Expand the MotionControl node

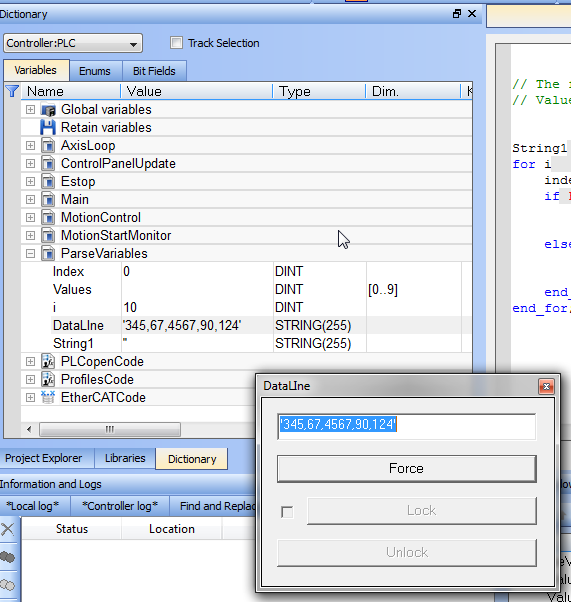(x=30, y=218)
